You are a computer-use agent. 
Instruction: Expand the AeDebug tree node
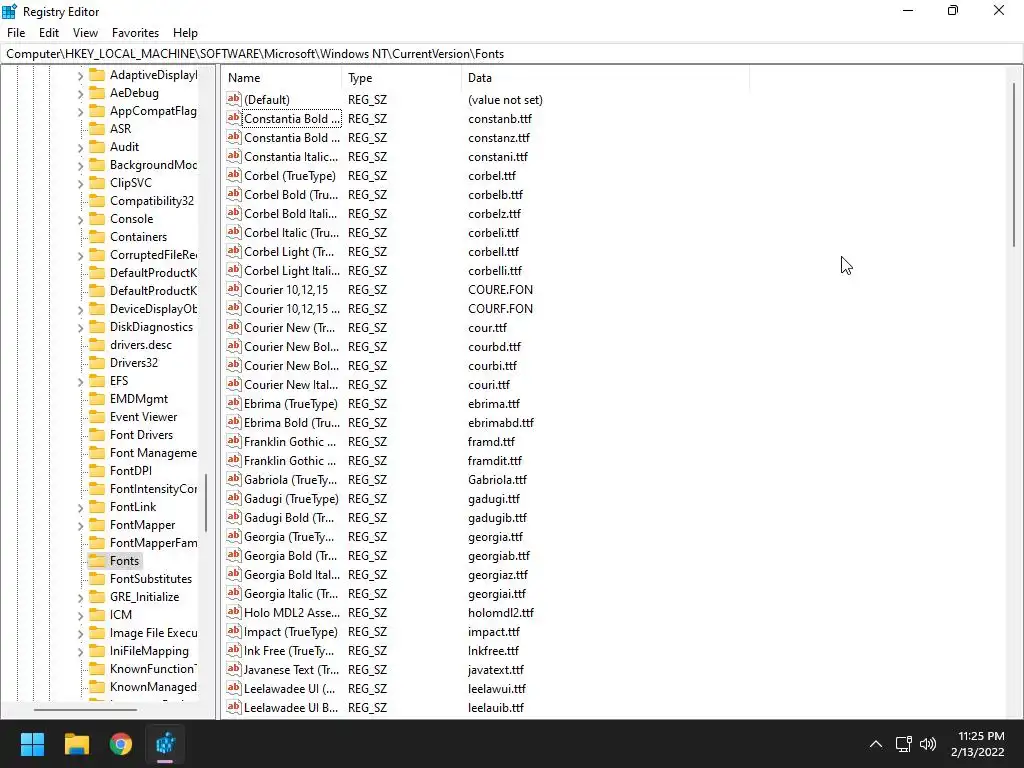(80, 94)
